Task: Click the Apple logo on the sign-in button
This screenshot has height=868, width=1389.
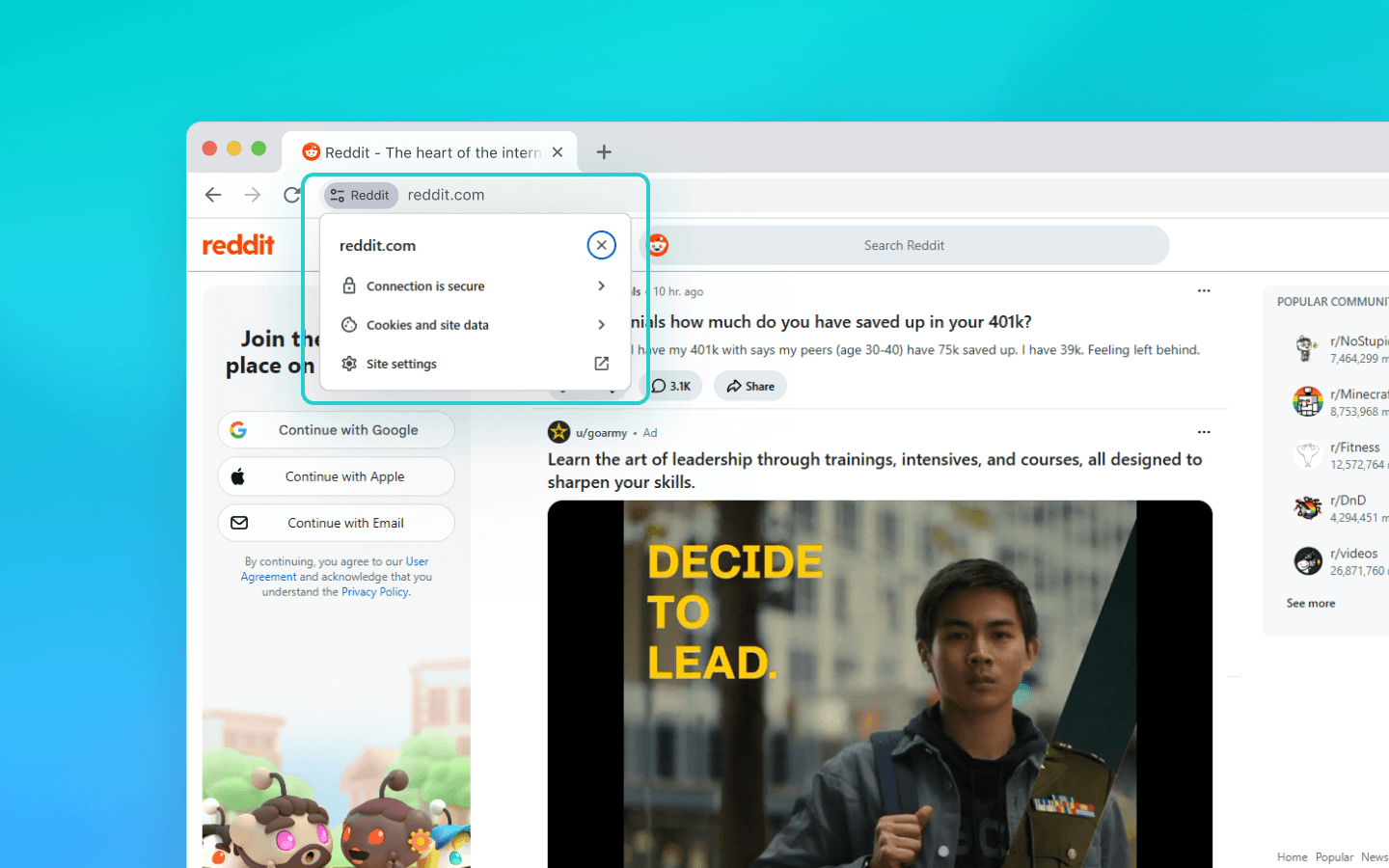Action: pos(238,476)
